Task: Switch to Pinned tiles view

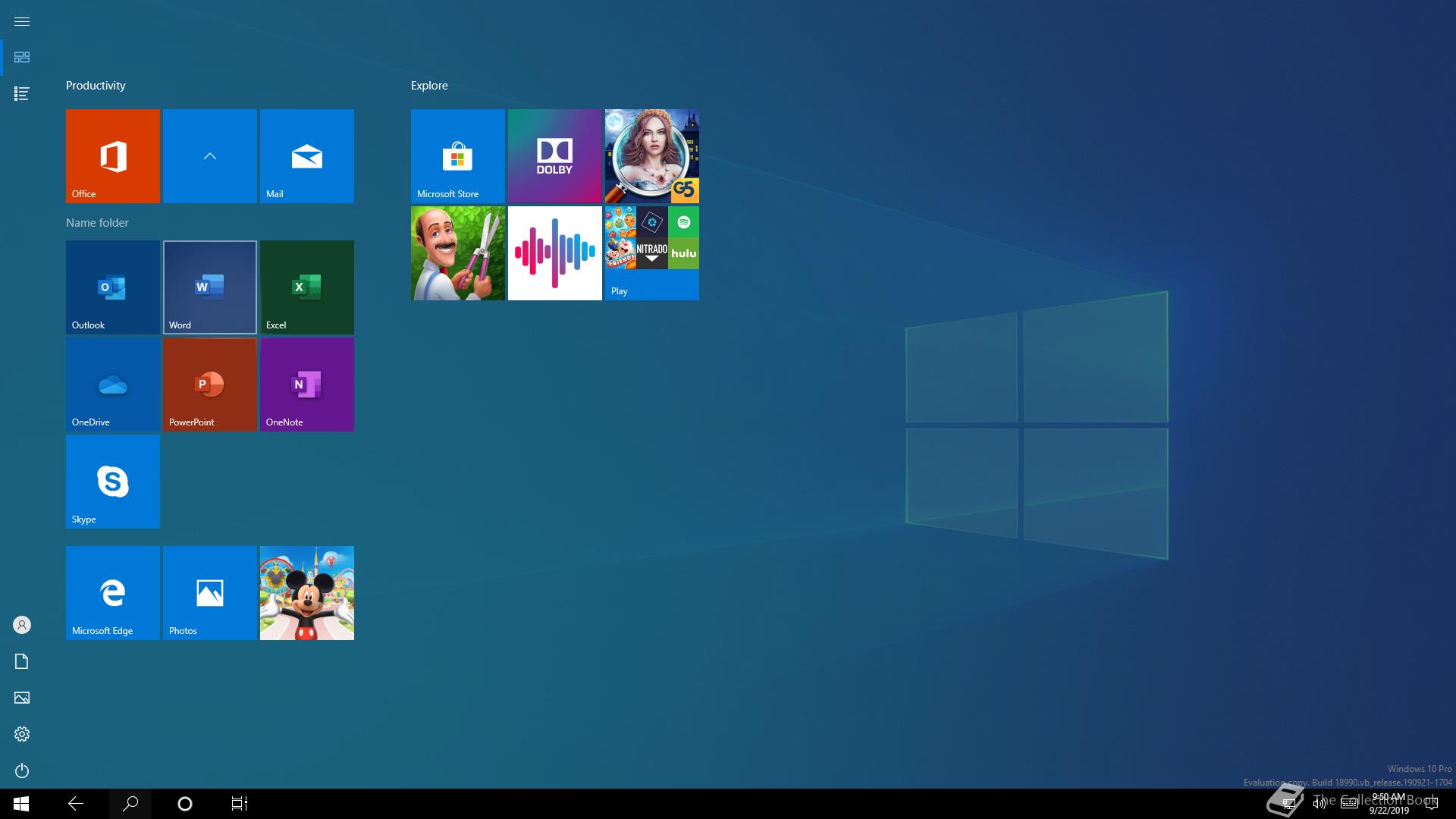Action: tap(22, 58)
